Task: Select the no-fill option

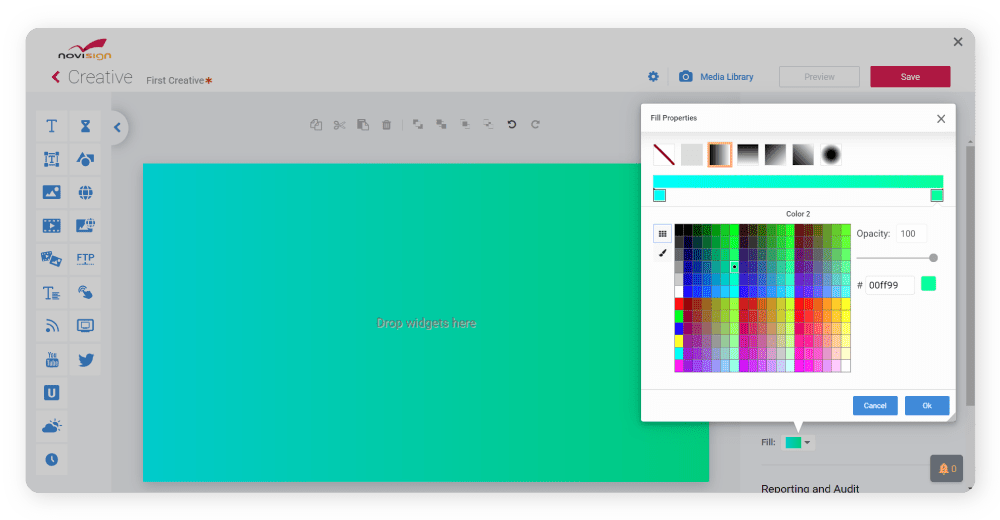Action: pyautogui.click(x=664, y=155)
